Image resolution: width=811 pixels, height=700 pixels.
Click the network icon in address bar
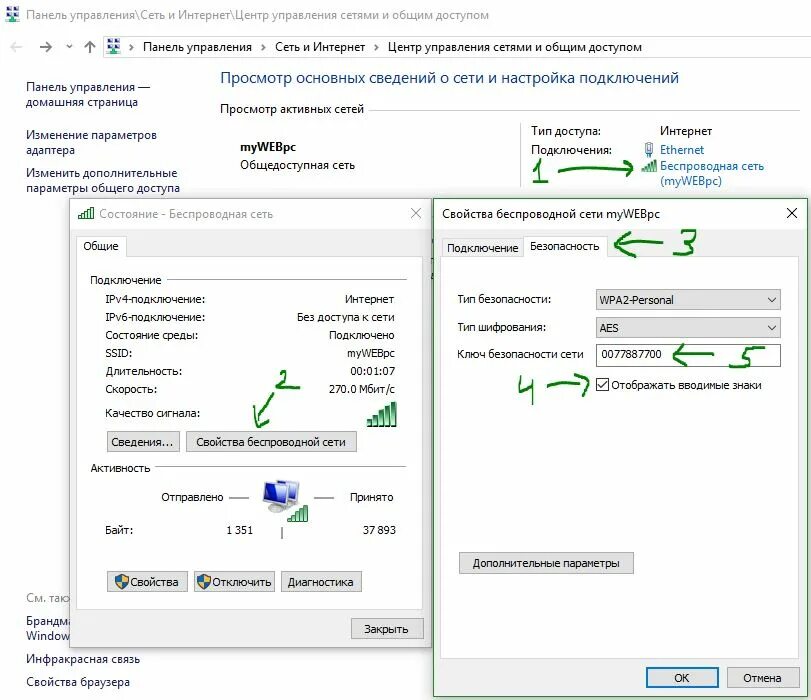113,47
